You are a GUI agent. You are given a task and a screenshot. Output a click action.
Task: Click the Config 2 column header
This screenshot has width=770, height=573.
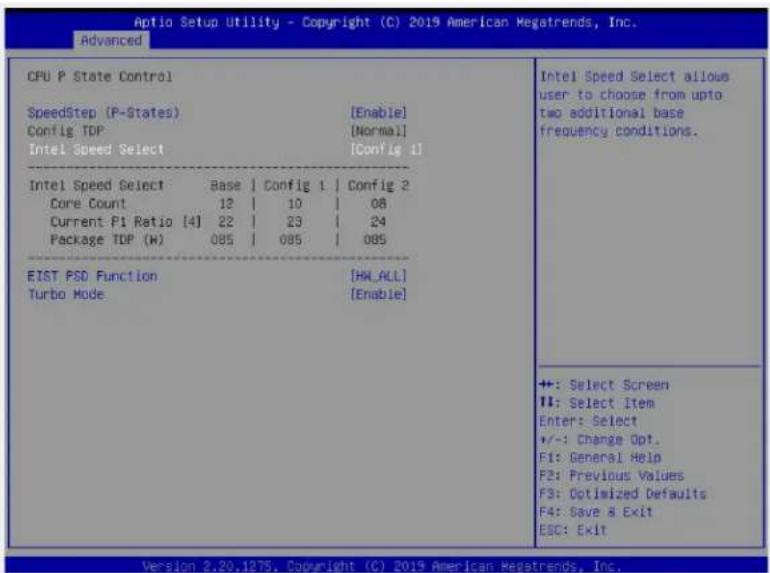378,185
